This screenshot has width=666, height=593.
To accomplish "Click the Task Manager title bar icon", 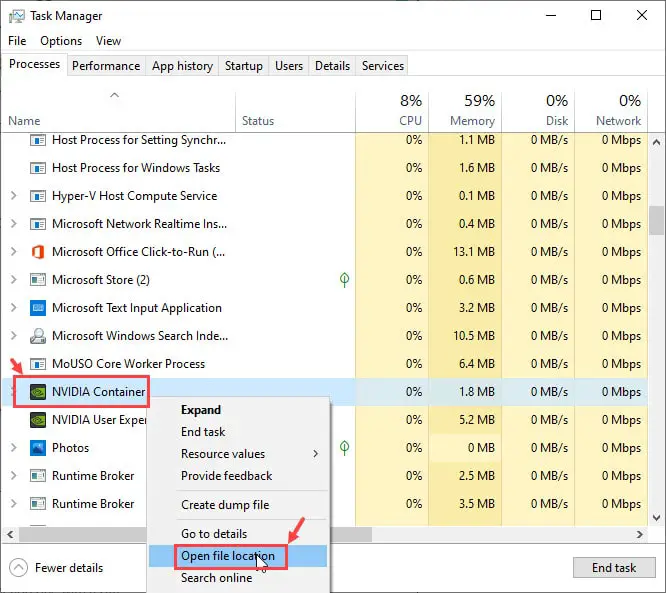I will pyautogui.click(x=17, y=16).
